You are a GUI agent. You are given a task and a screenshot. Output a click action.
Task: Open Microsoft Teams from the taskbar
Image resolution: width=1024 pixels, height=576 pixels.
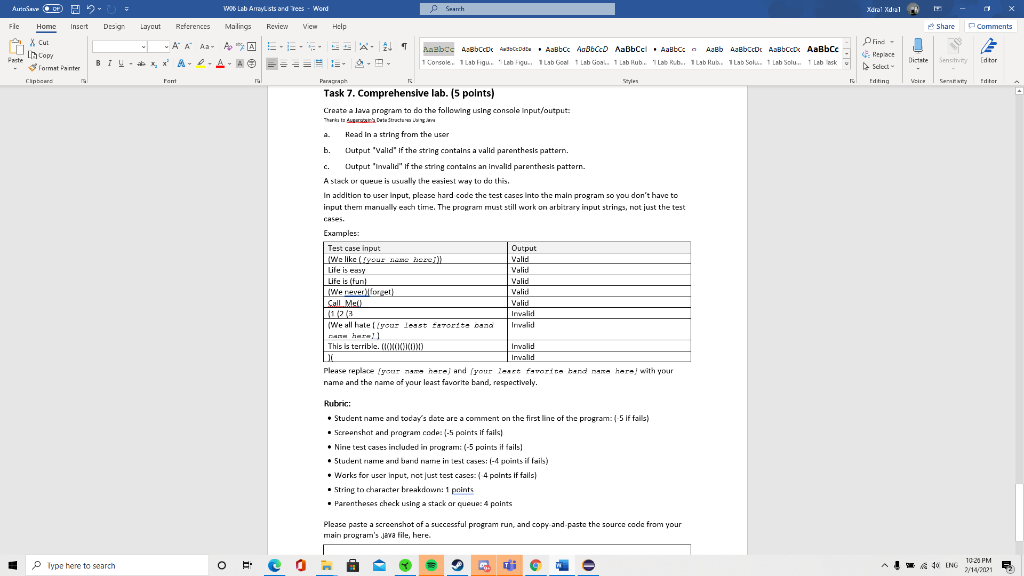click(510, 565)
